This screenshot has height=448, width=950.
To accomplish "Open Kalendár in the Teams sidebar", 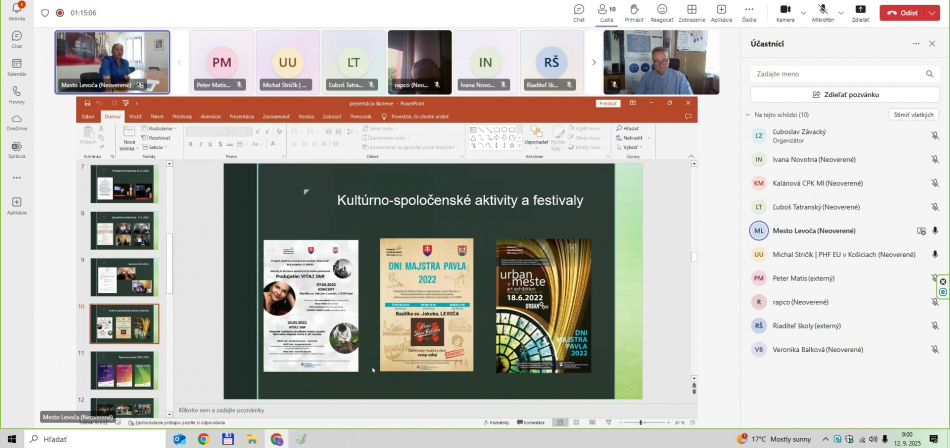I will pyautogui.click(x=16, y=65).
